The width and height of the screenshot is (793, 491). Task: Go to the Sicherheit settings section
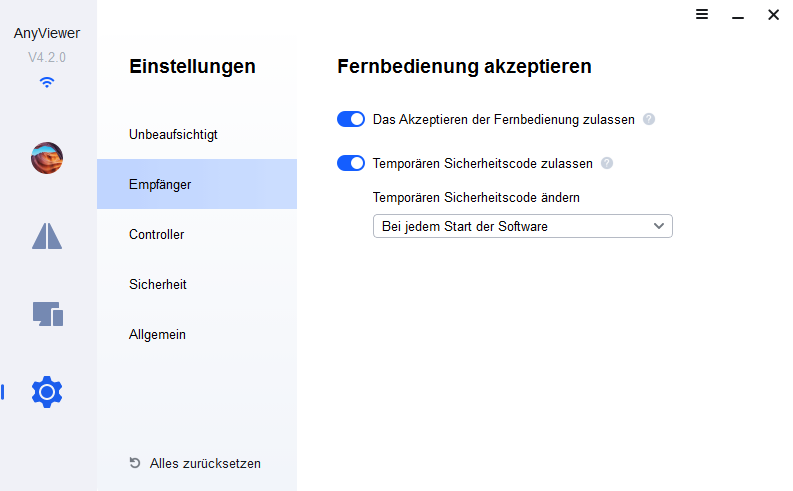158,284
